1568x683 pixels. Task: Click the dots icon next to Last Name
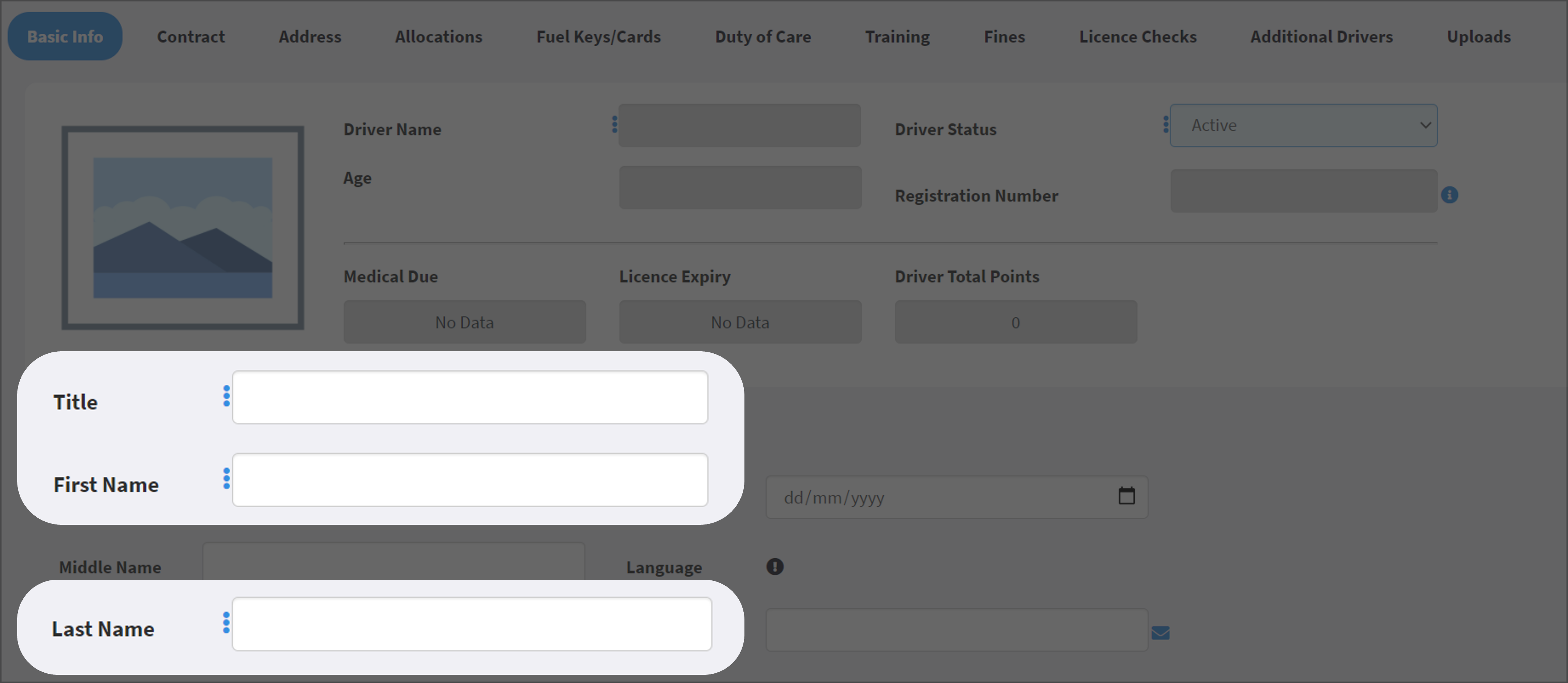pyautogui.click(x=226, y=622)
